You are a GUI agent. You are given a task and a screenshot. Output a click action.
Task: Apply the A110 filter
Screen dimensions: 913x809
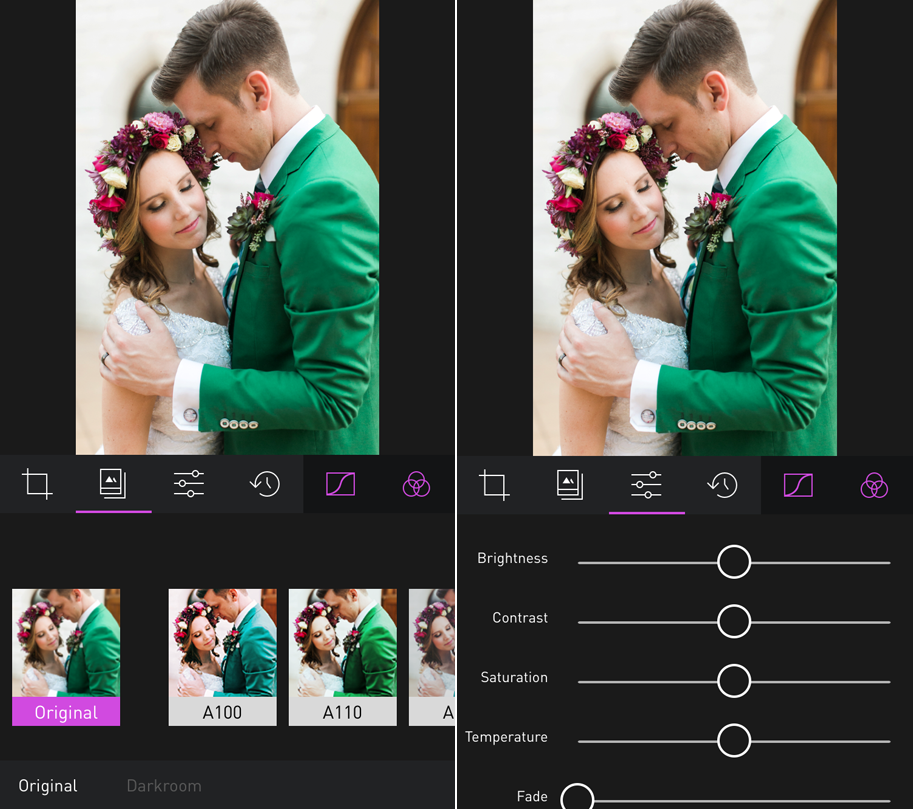coord(342,656)
